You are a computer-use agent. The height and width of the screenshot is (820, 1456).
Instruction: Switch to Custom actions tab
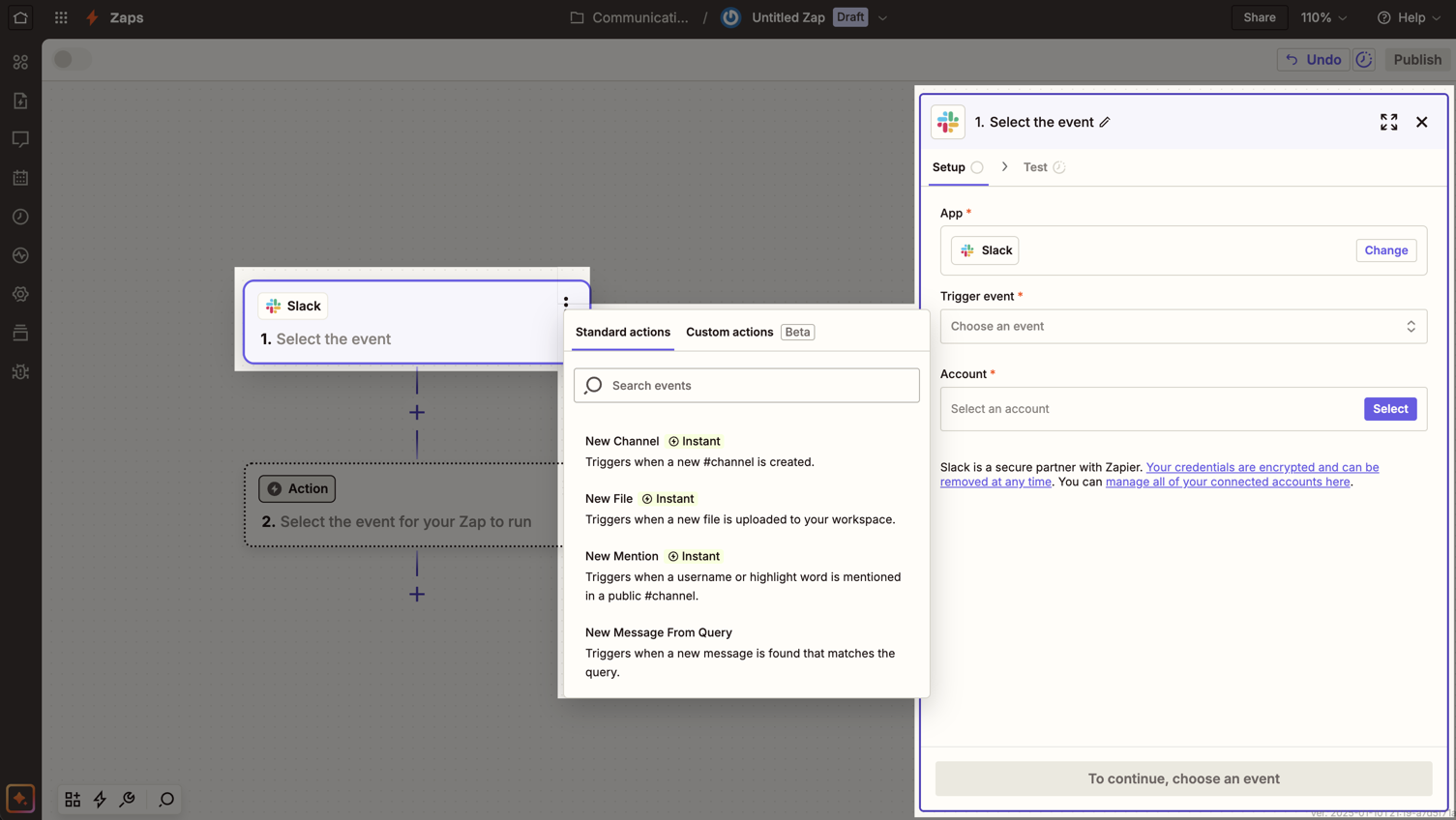729,333
